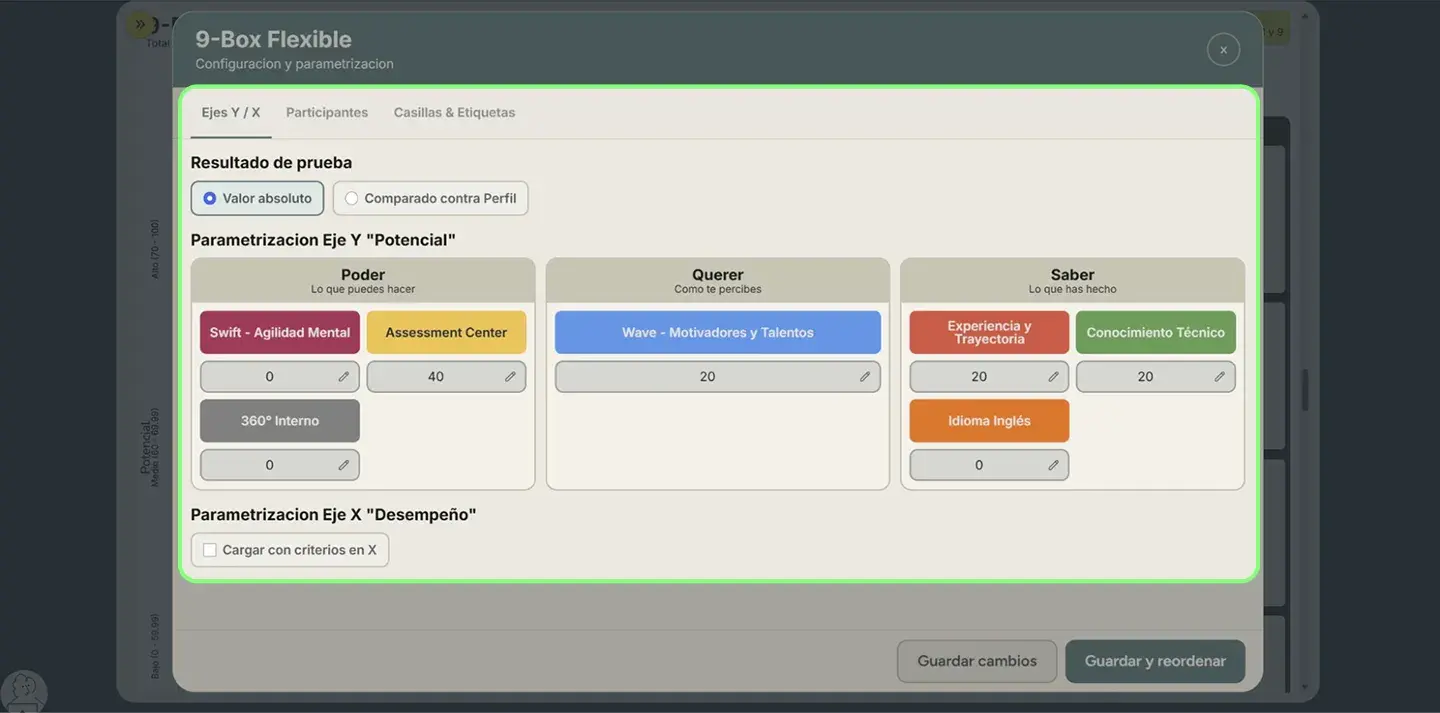1440x713 pixels.
Task: Click the 9-Box Flexible dialog title
Action: (273, 39)
